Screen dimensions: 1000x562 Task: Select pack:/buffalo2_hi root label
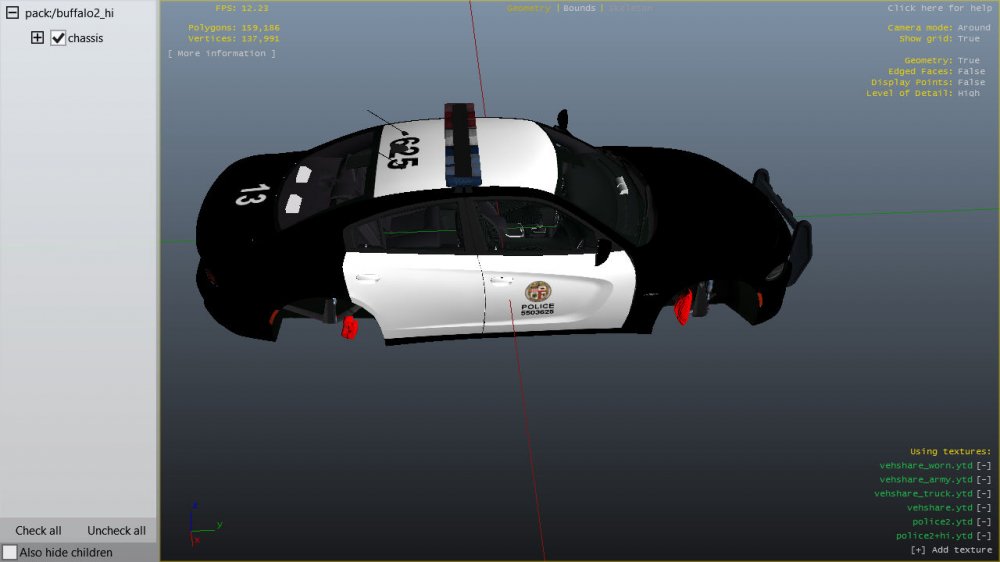[70, 13]
